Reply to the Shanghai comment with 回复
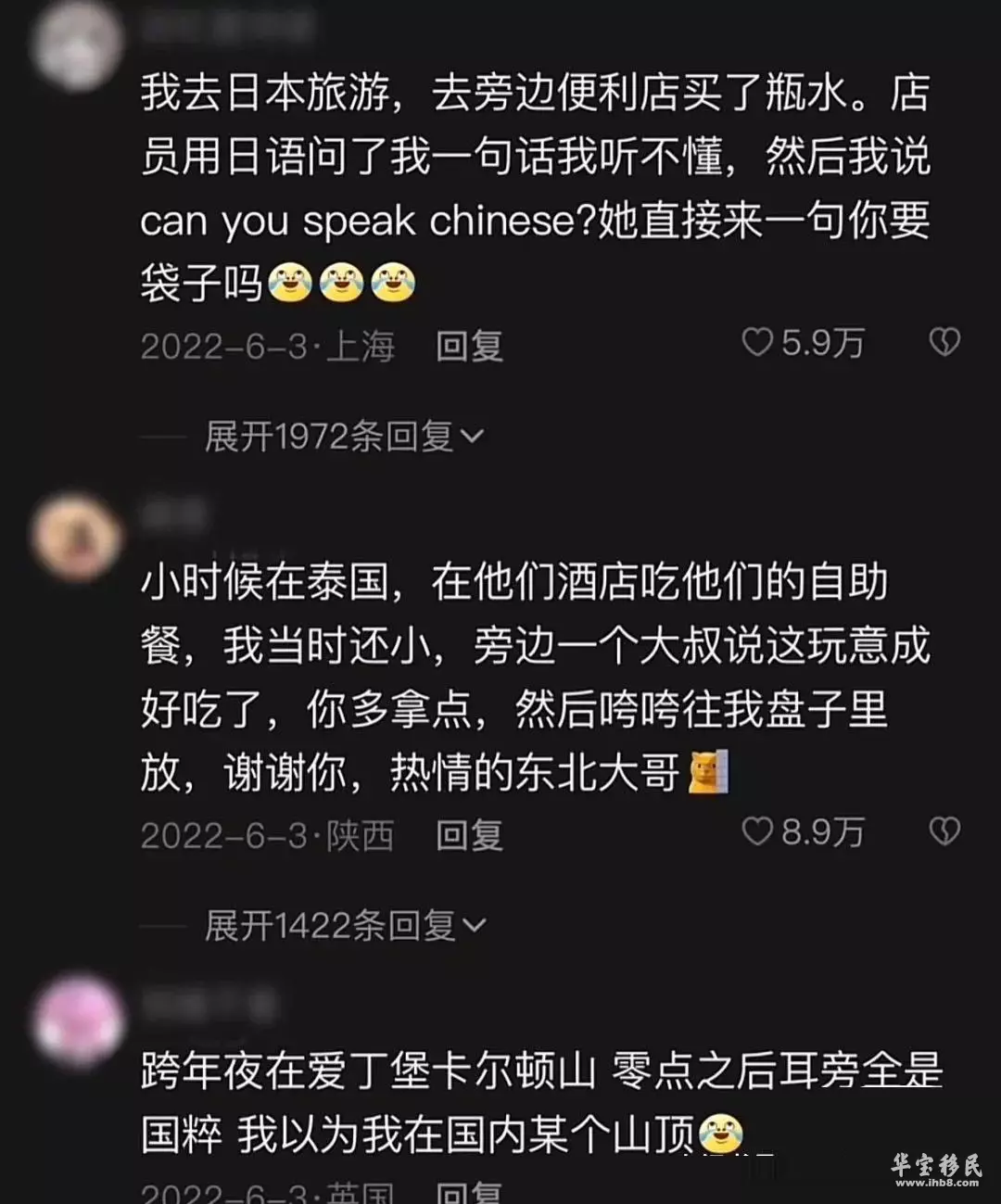This screenshot has height=1204, width=1001. pyautogui.click(x=470, y=347)
